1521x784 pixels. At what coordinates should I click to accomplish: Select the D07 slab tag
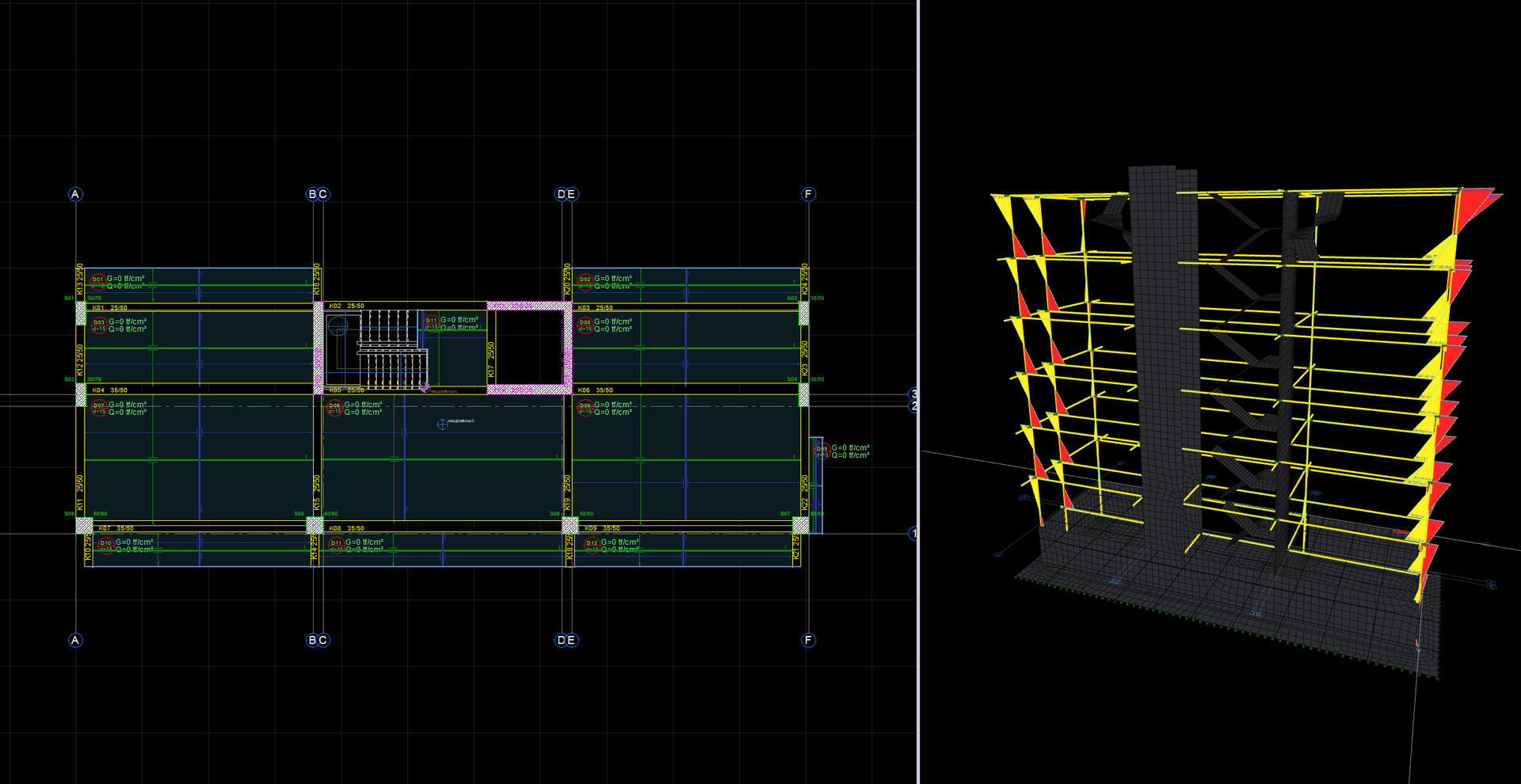point(99,408)
